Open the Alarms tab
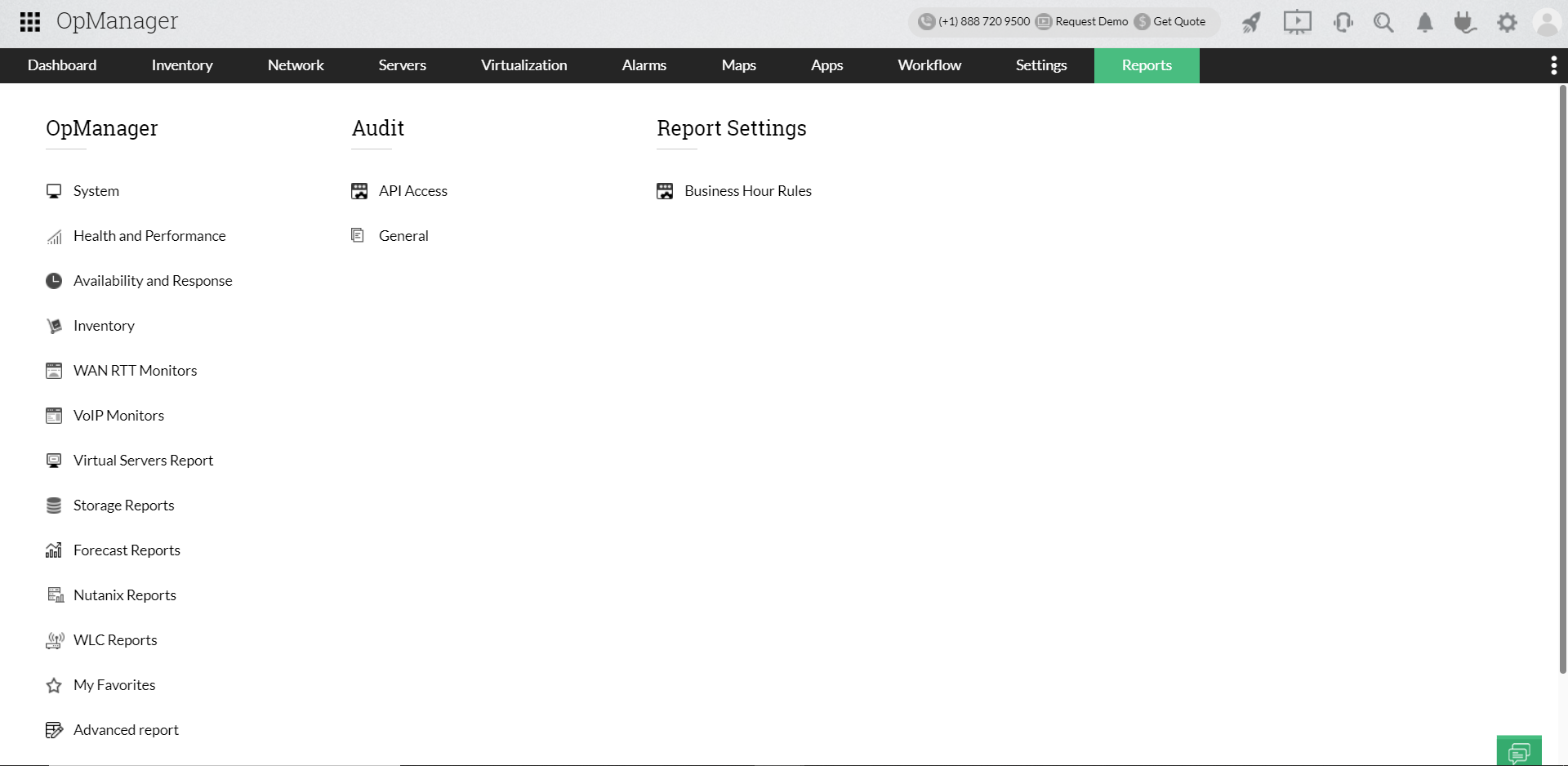The image size is (1568, 766). point(644,65)
